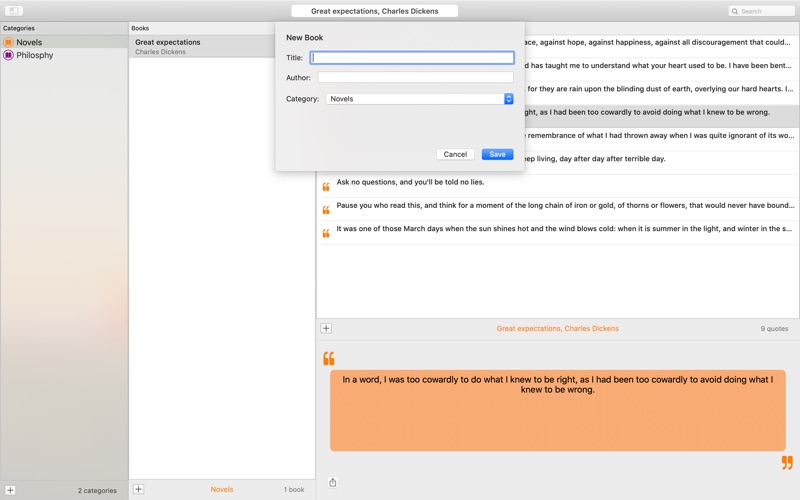
Task: Focus the Title text field
Action: (412, 58)
